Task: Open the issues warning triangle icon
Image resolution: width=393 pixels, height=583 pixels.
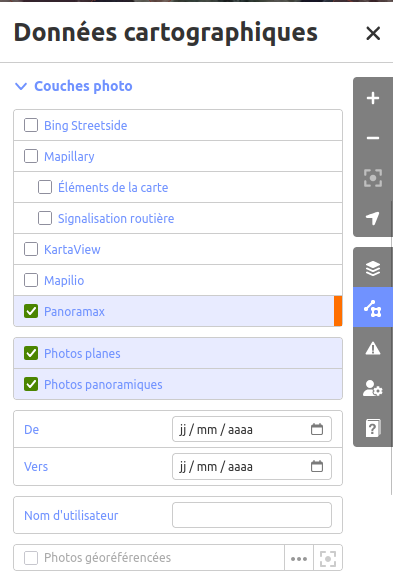Action: 373,348
